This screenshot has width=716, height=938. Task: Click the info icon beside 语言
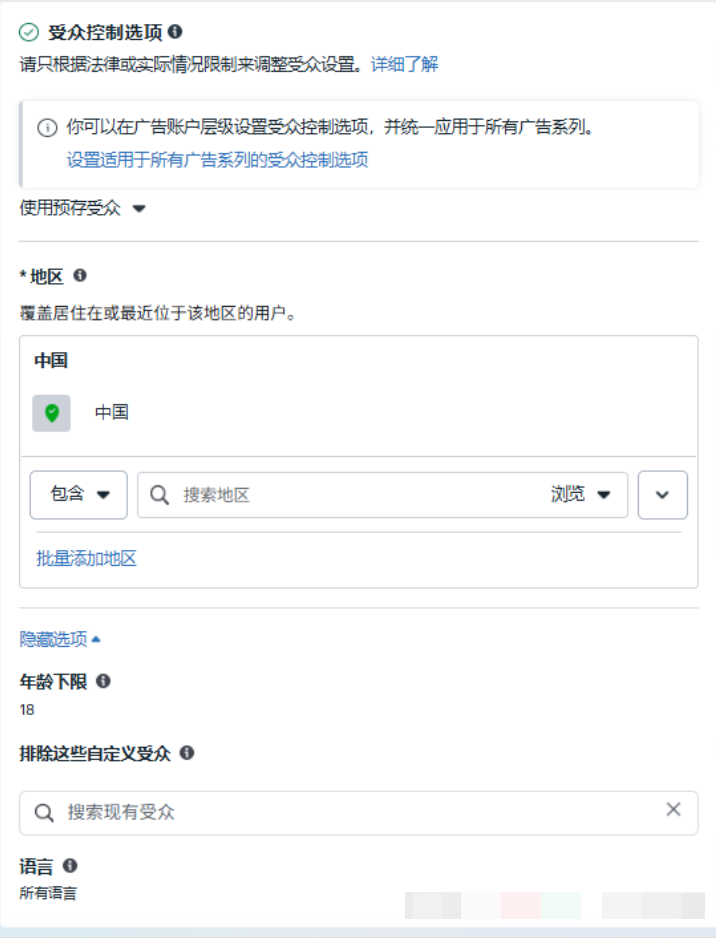70,866
